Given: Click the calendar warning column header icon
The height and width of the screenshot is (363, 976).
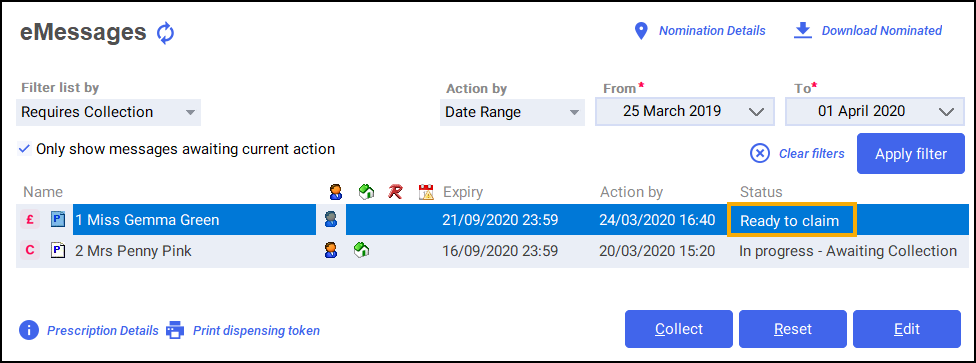Looking at the screenshot, I should (426, 192).
